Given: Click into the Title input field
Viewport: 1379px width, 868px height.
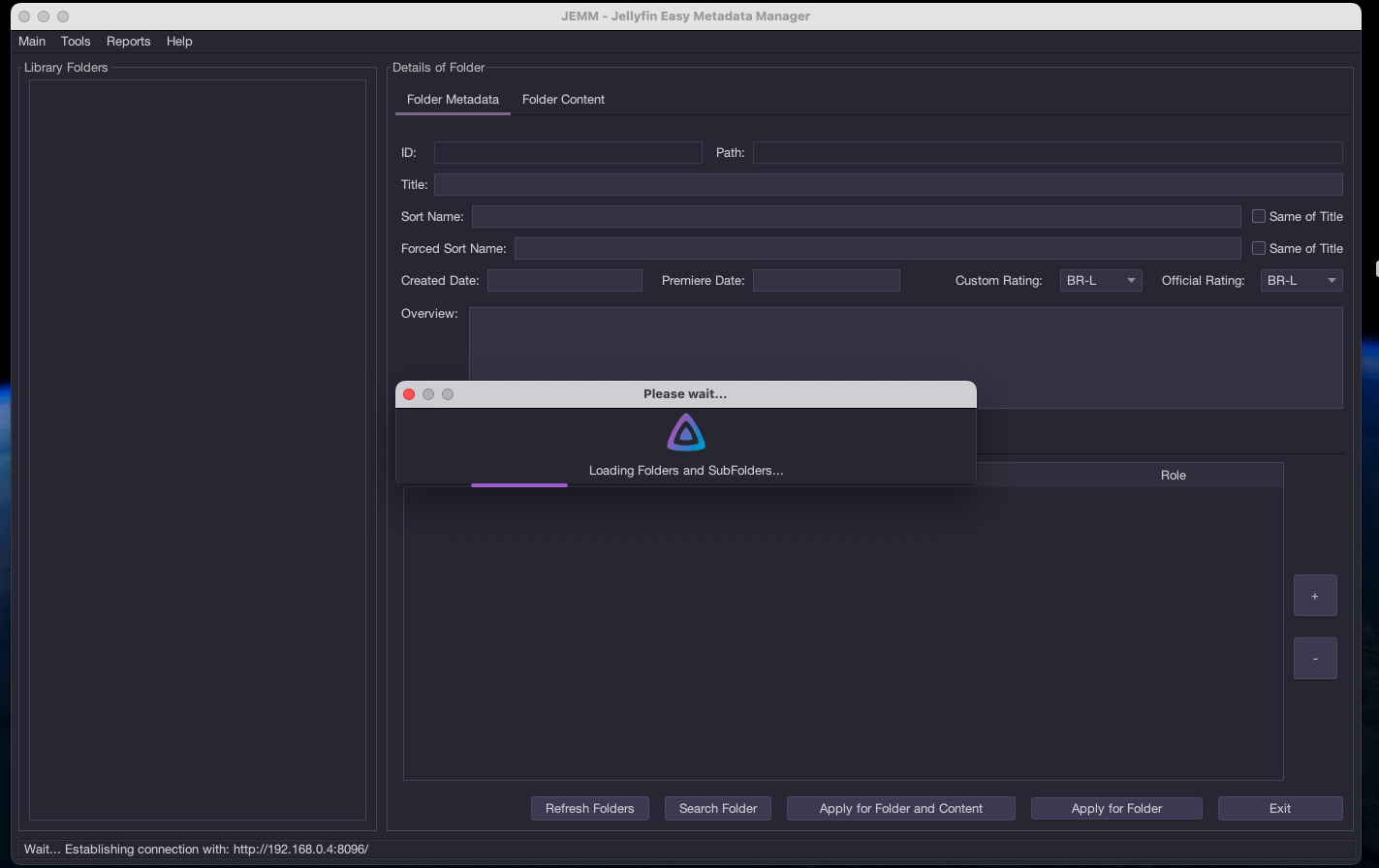Looking at the screenshot, I should 888,184.
